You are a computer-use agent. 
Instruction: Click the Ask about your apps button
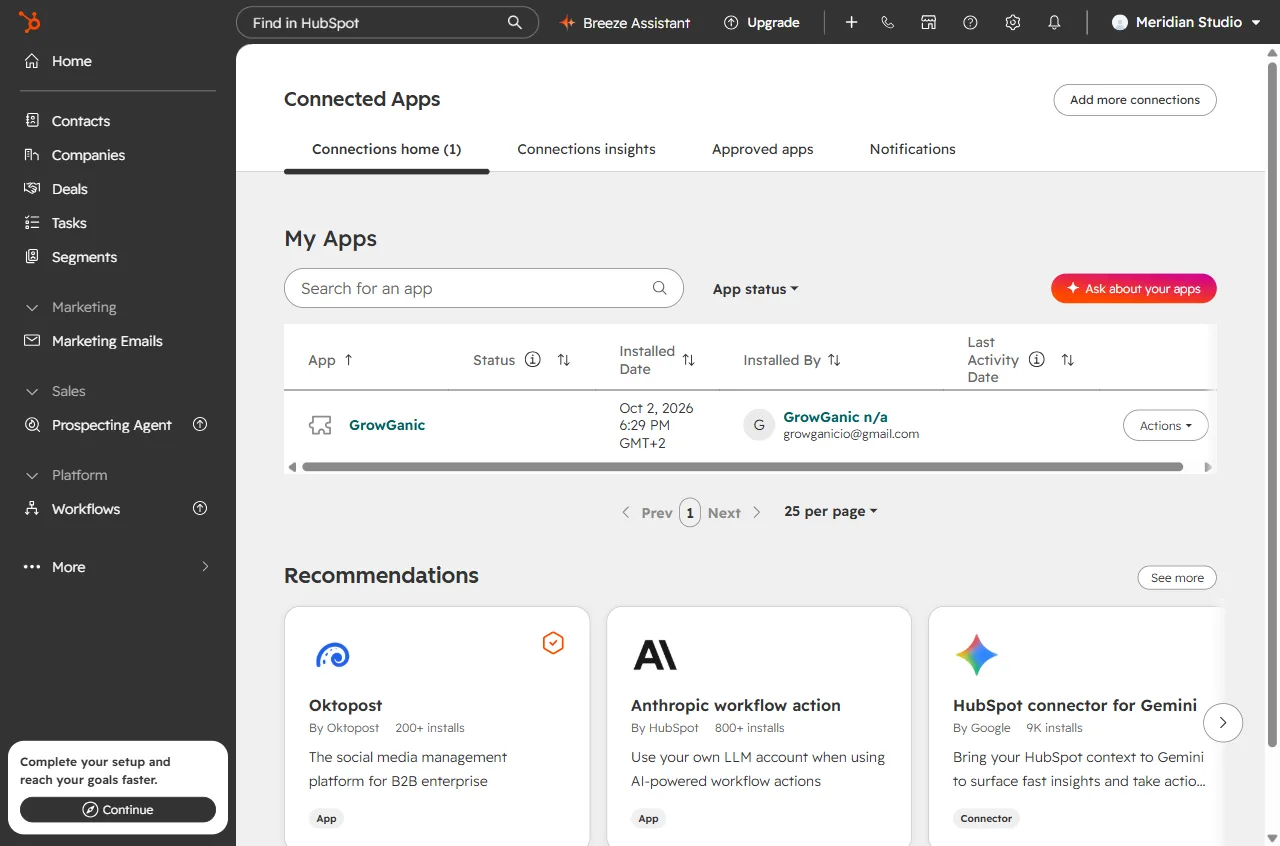1134,289
